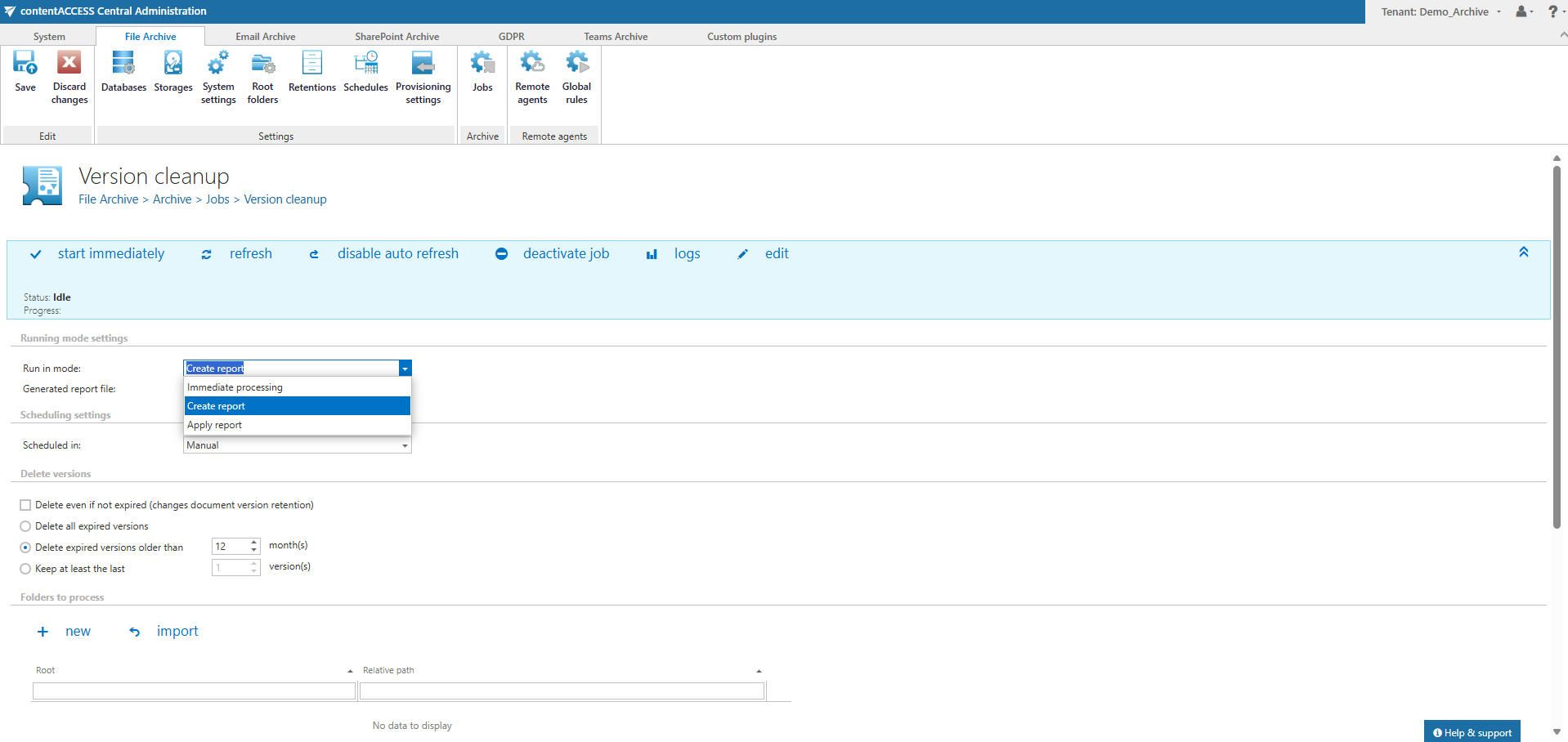This screenshot has width=1568, height=742.
Task: Switch to the GDPR tab
Action: coord(512,37)
